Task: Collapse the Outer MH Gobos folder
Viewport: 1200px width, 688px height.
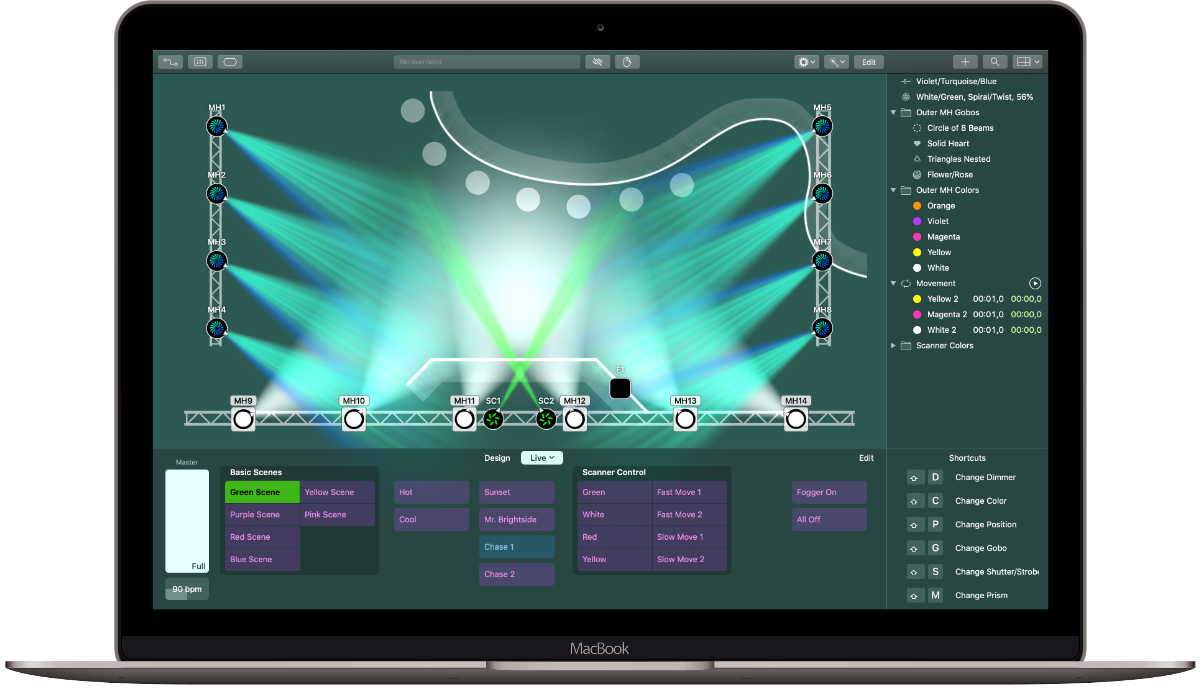Action: click(894, 113)
